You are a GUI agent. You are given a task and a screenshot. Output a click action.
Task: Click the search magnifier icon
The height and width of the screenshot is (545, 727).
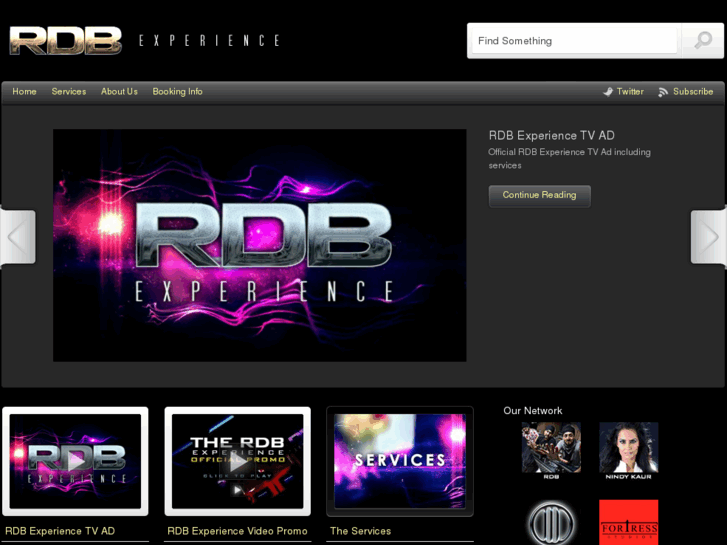[x=703, y=41]
